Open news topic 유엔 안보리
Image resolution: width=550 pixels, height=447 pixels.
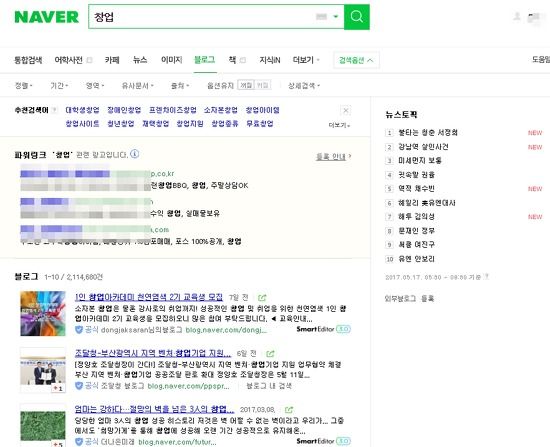[x=416, y=259]
